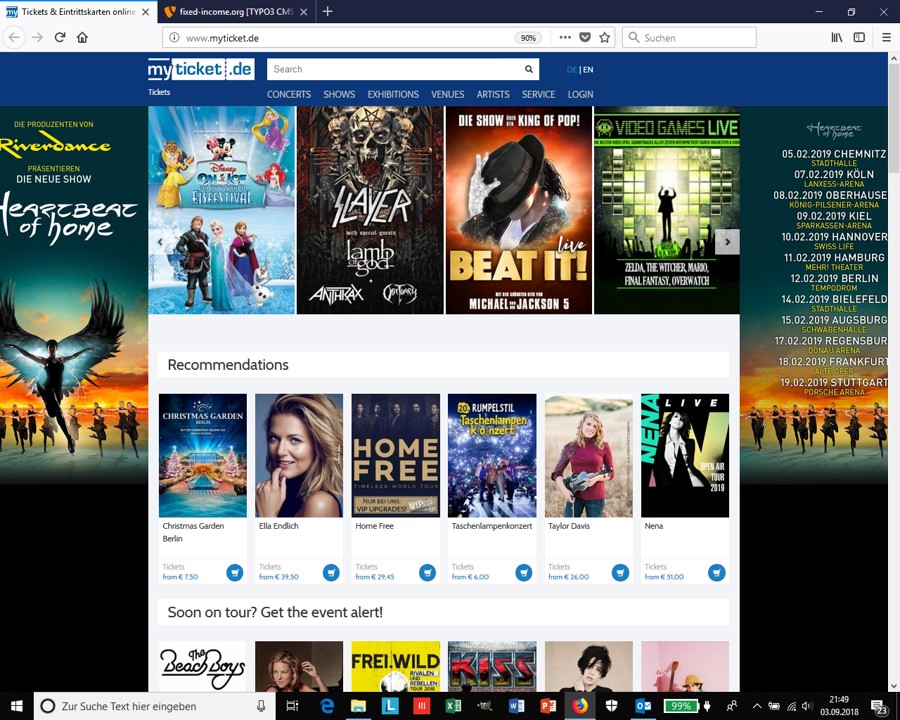Click the address bar URL www.myticket.de
The image size is (900, 720).
click(222, 38)
